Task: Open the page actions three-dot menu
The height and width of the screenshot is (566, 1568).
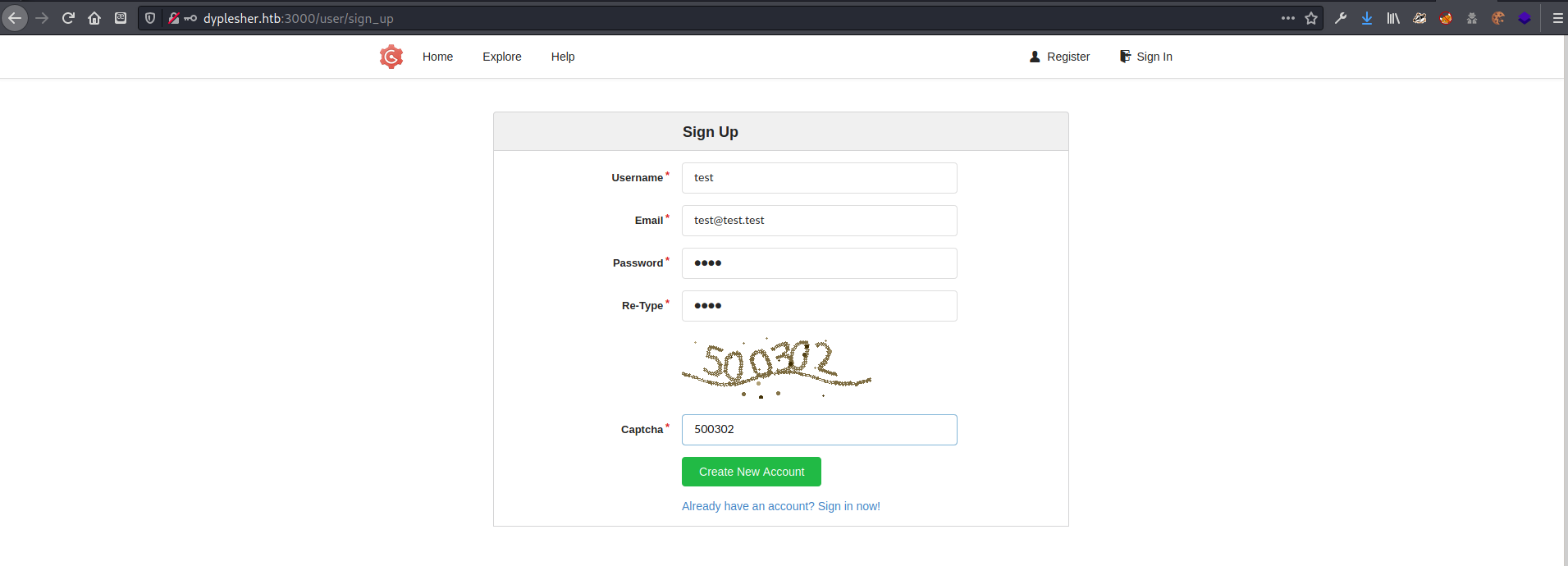Action: (x=1288, y=18)
